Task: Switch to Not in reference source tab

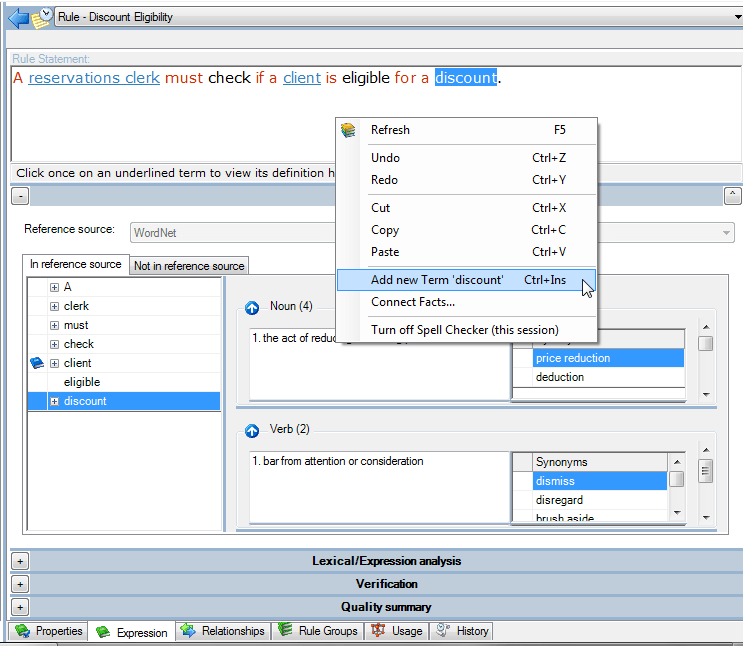Action: pos(189,266)
